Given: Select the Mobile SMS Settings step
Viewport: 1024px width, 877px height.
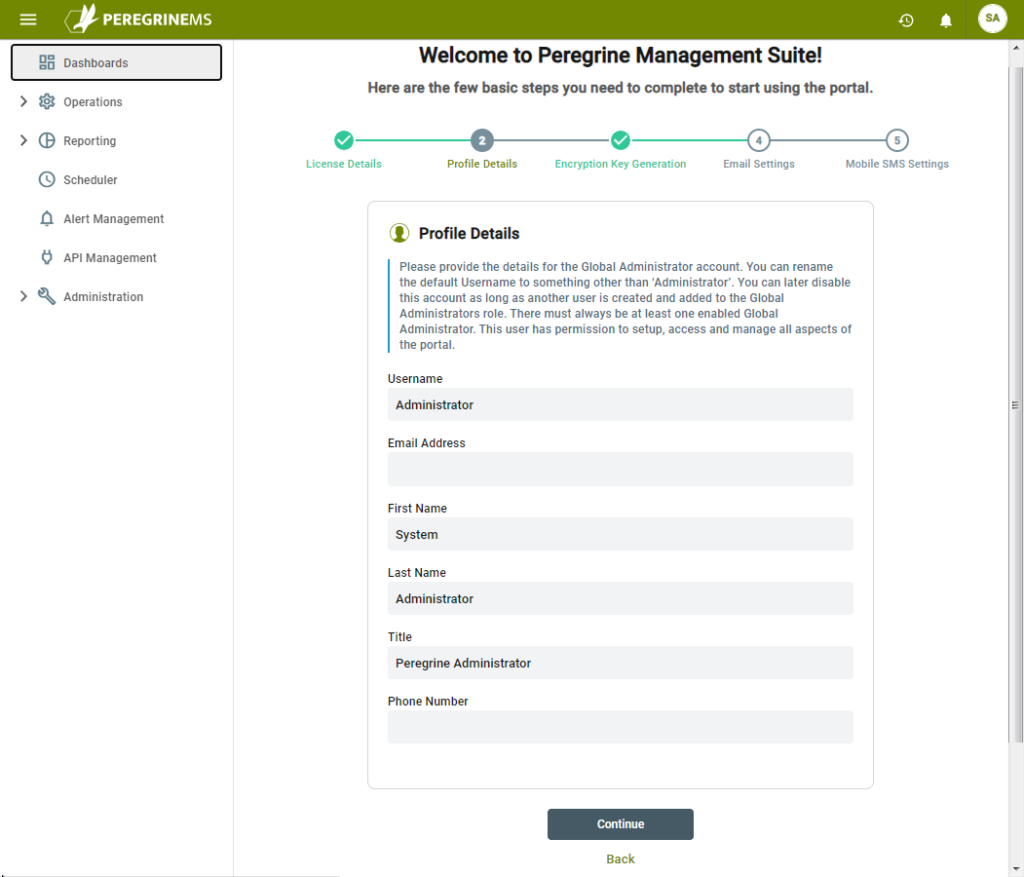Looking at the screenshot, I should click(896, 141).
